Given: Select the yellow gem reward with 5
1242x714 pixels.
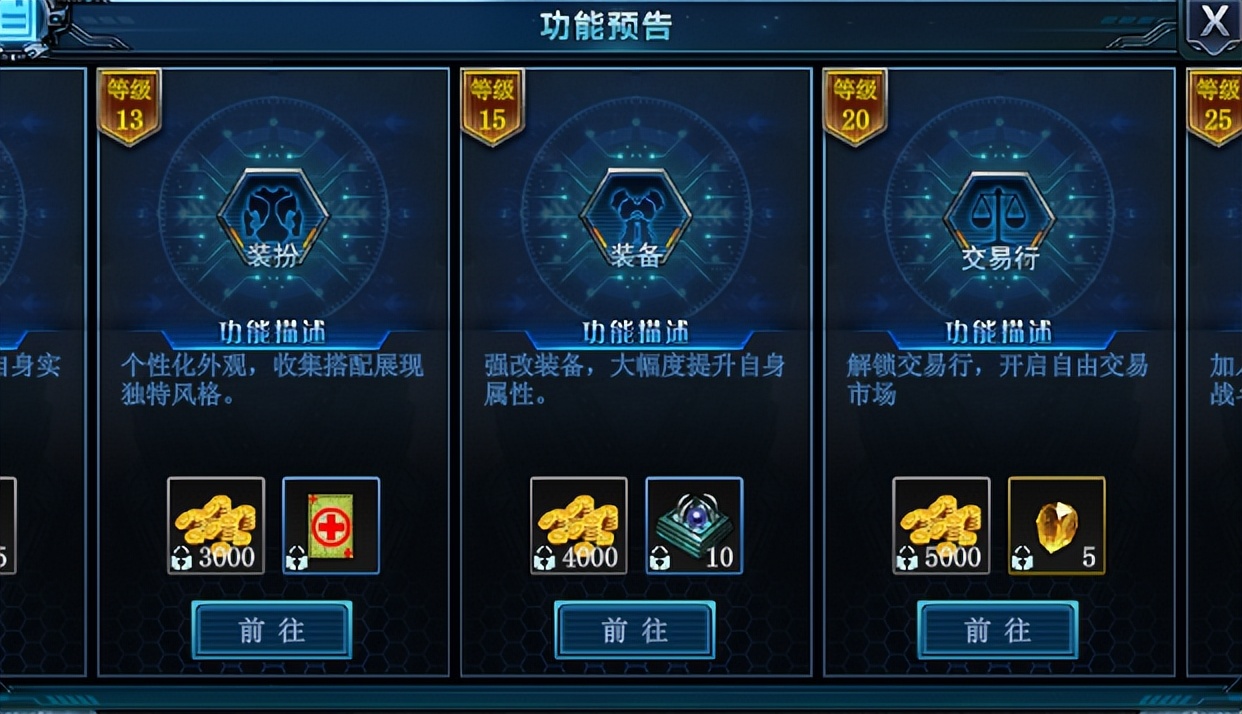Looking at the screenshot, I should click(x=1057, y=526).
